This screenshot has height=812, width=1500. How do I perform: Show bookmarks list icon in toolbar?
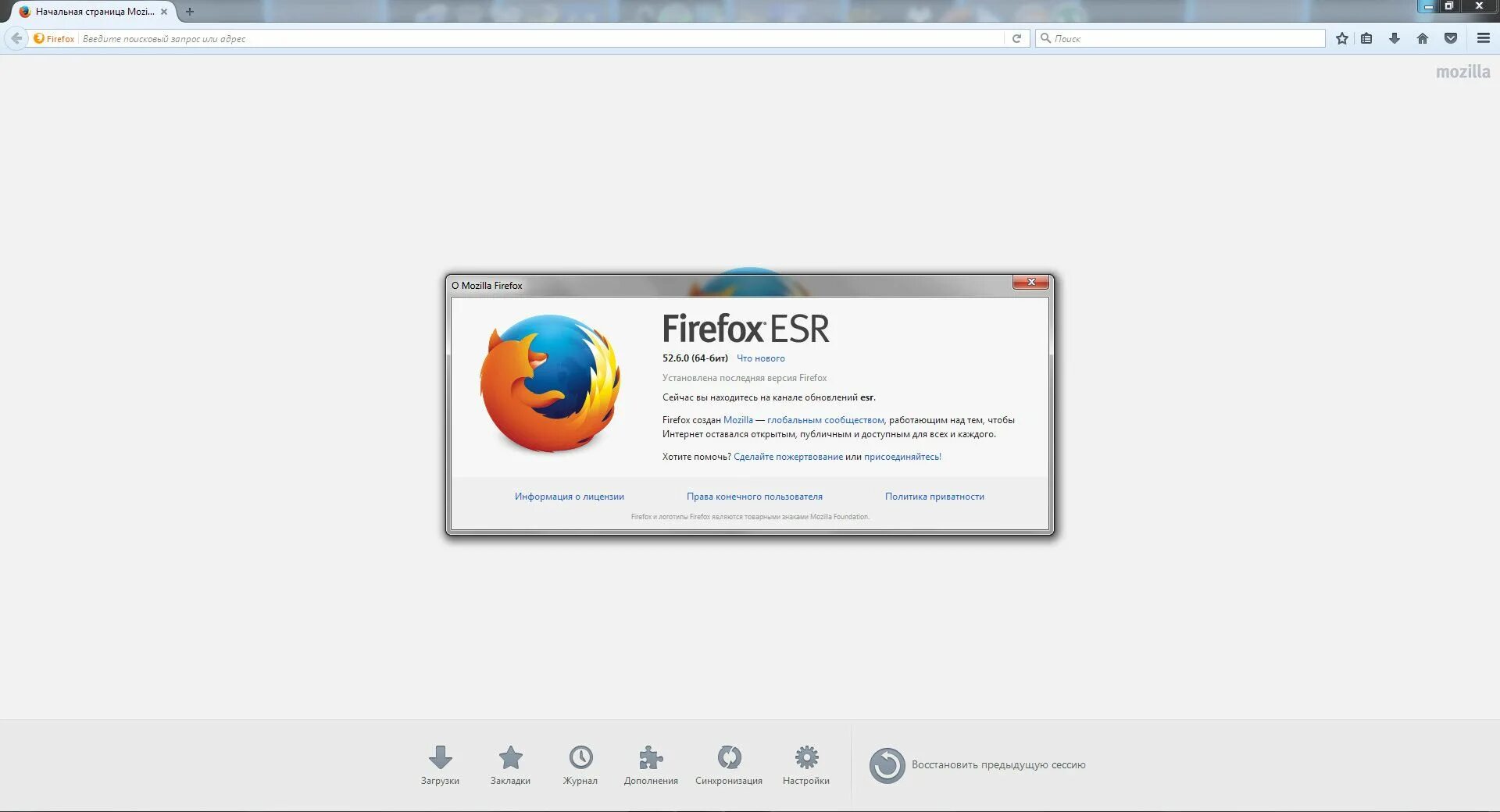coord(1366,38)
